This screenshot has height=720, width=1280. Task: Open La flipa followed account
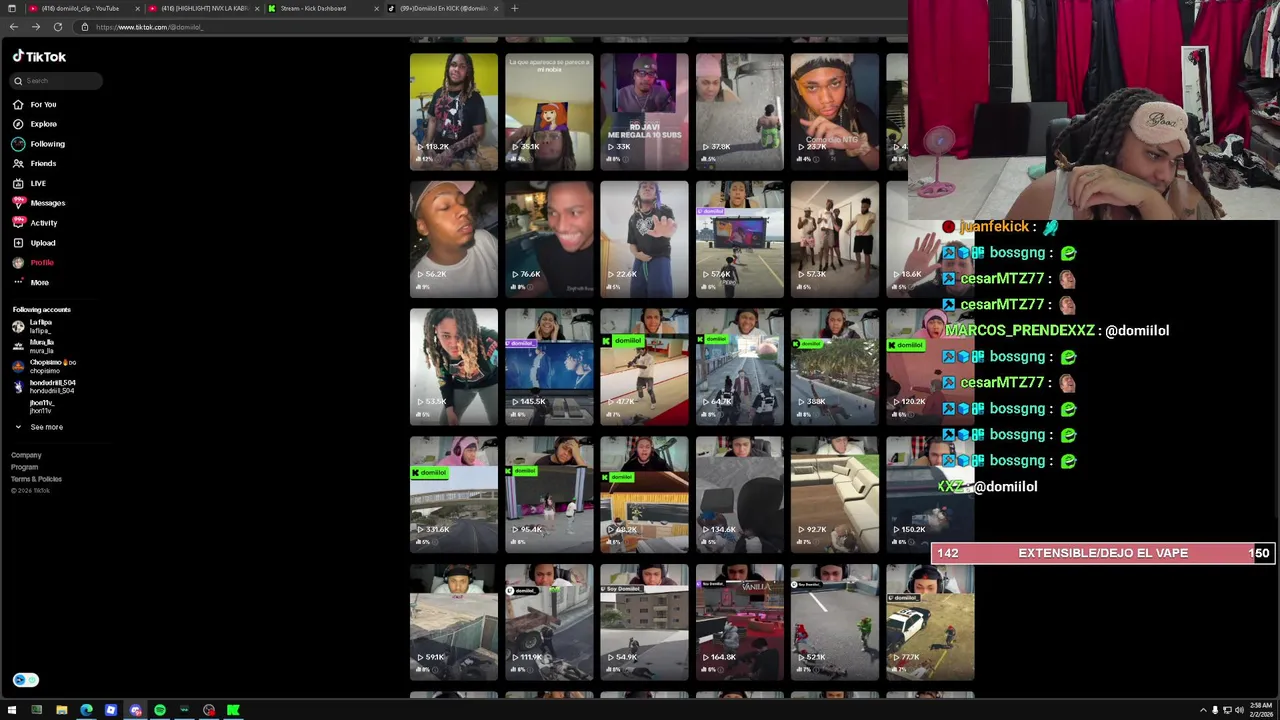(x=33, y=326)
